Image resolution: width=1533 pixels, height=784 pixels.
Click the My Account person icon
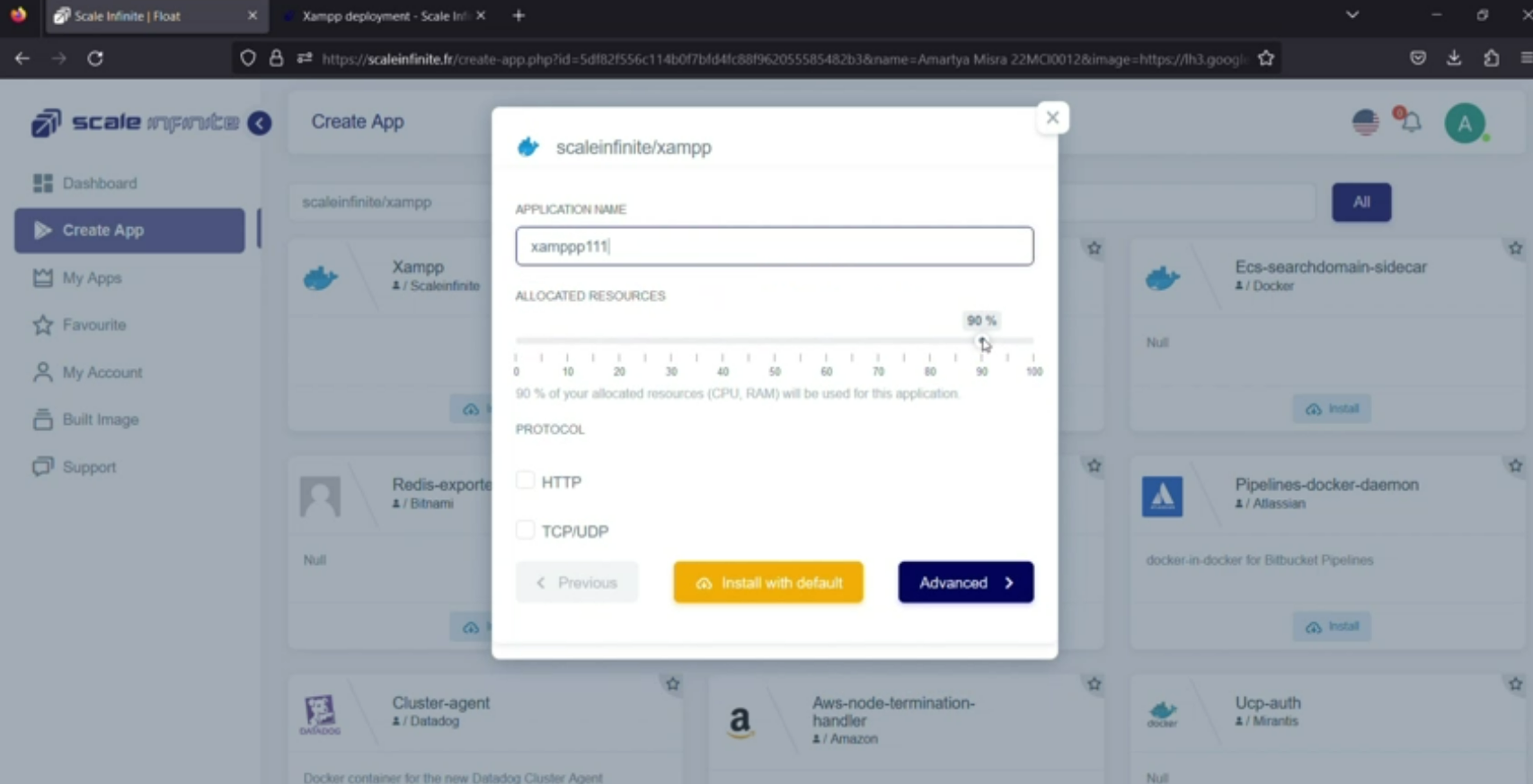pyautogui.click(x=42, y=372)
